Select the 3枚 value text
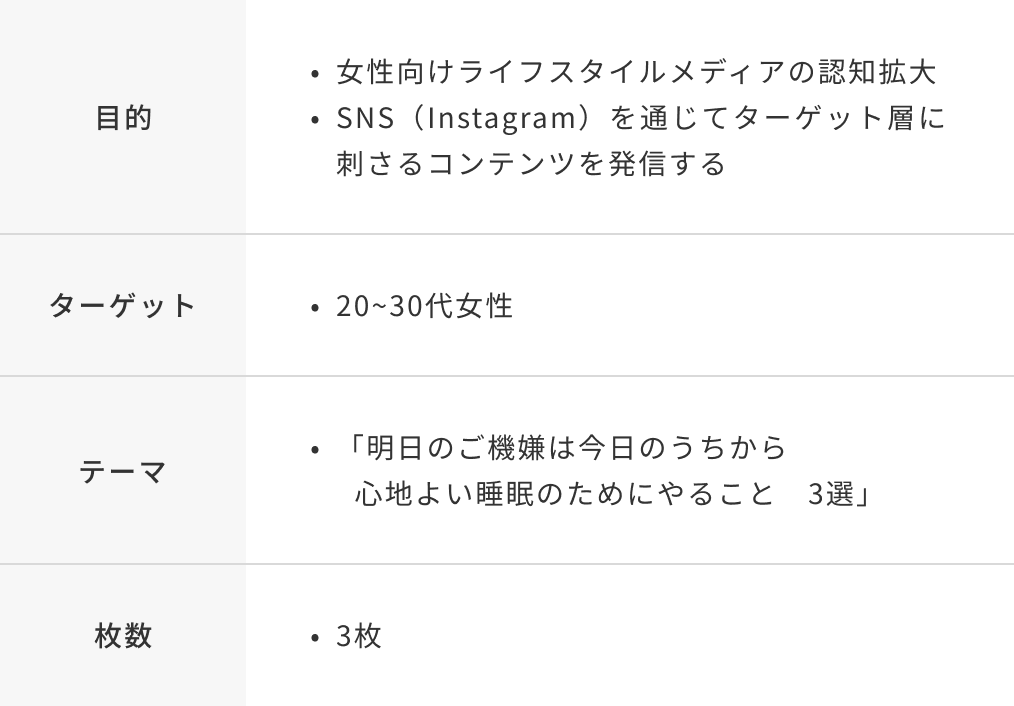This screenshot has width=1014, height=706. (359, 636)
